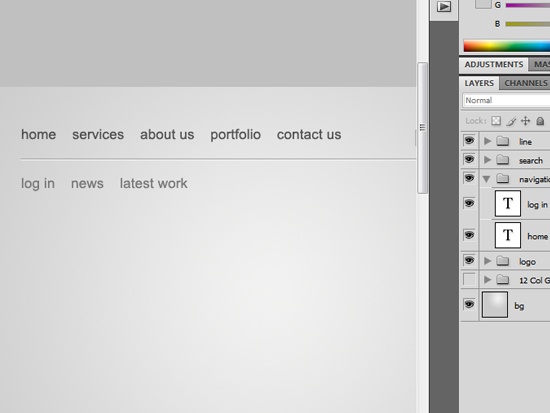This screenshot has height=413, width=550.
Task: Click the about us navigation text
Action: [167, 134]
